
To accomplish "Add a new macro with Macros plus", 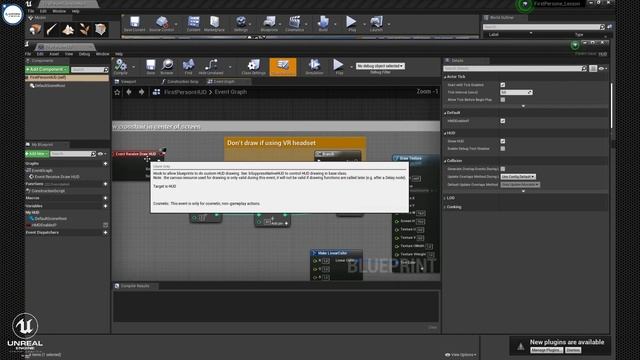I will [x=105, y=198].
